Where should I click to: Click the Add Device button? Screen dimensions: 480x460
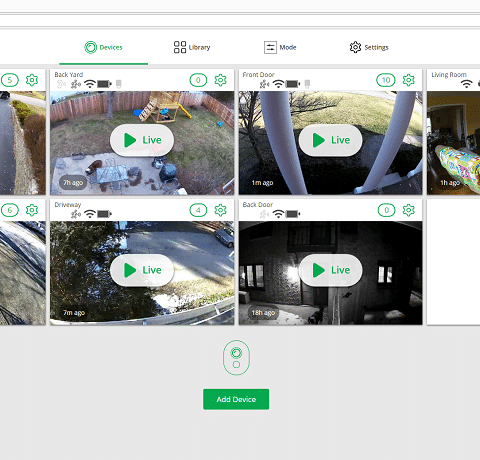(236, 399)
